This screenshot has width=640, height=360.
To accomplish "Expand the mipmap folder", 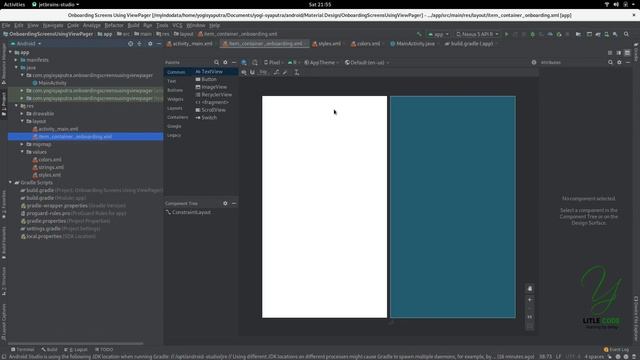I will 22,144.
